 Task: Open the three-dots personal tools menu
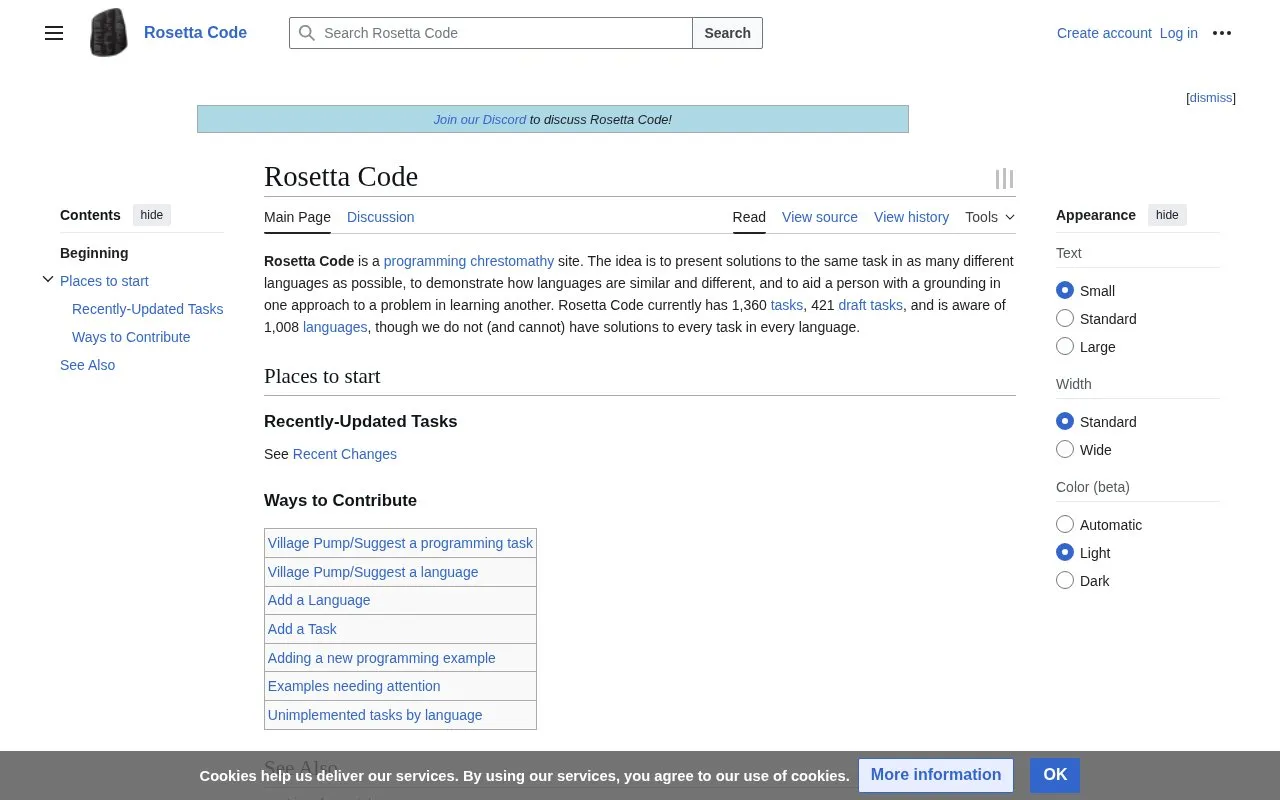[1222, 33]
